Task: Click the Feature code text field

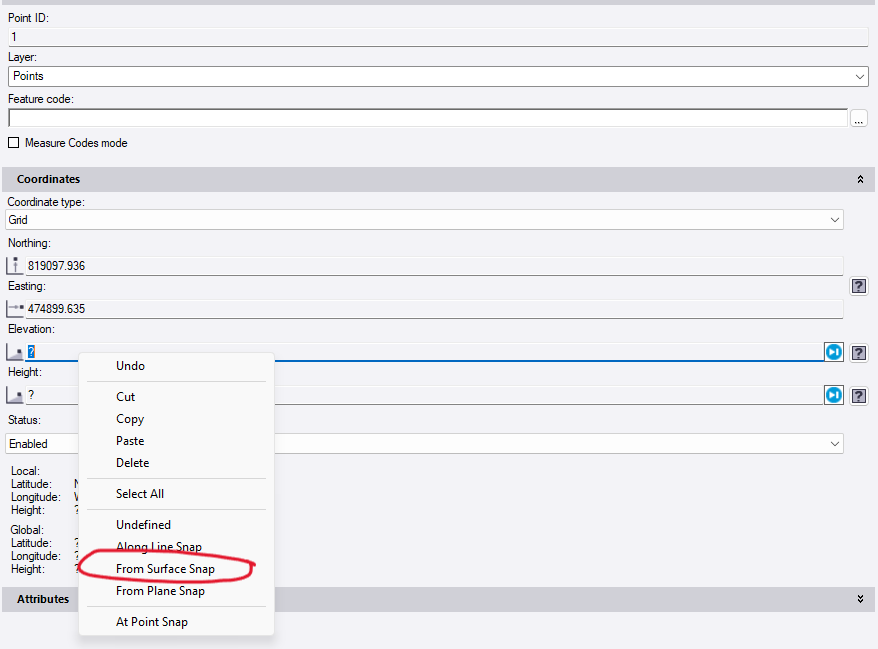Action: (x=428, y=119)
